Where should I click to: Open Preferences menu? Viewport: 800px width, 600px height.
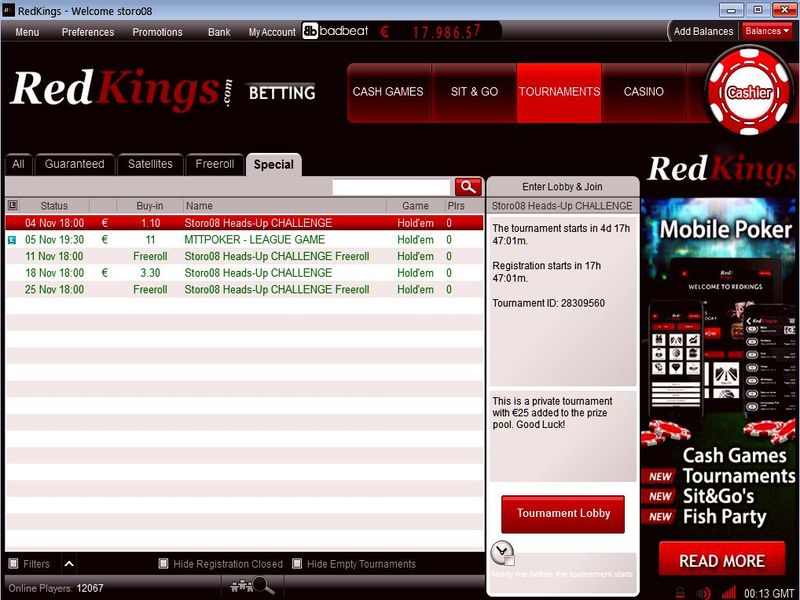(88, 32)
